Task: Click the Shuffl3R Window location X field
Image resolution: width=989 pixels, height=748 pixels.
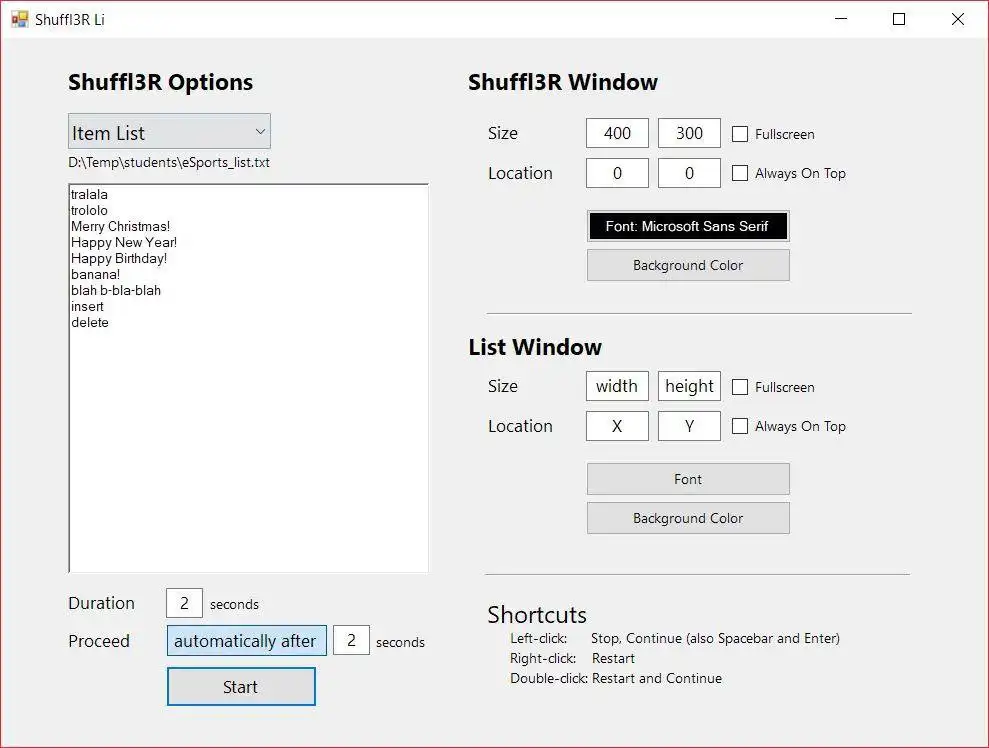Action: pos(617,173)
